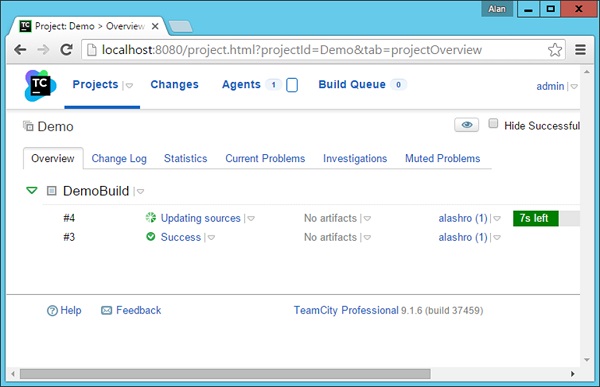Click the vertical scrollbar up arrow

coord(587,72)
